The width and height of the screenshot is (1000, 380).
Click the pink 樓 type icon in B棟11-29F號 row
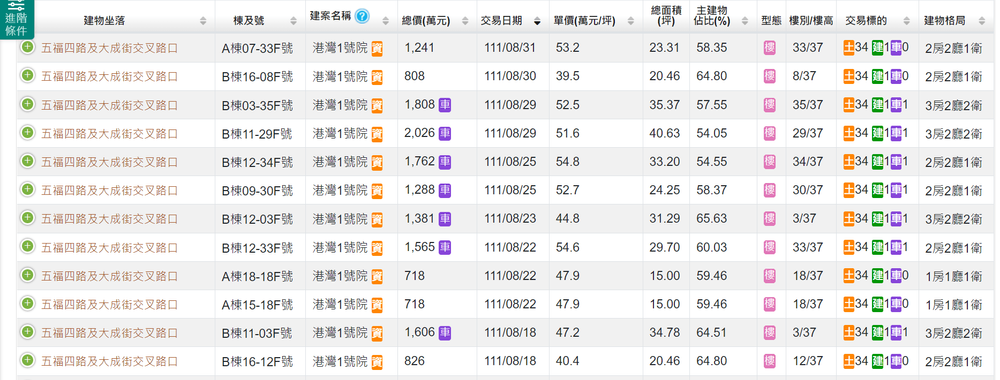770,133
